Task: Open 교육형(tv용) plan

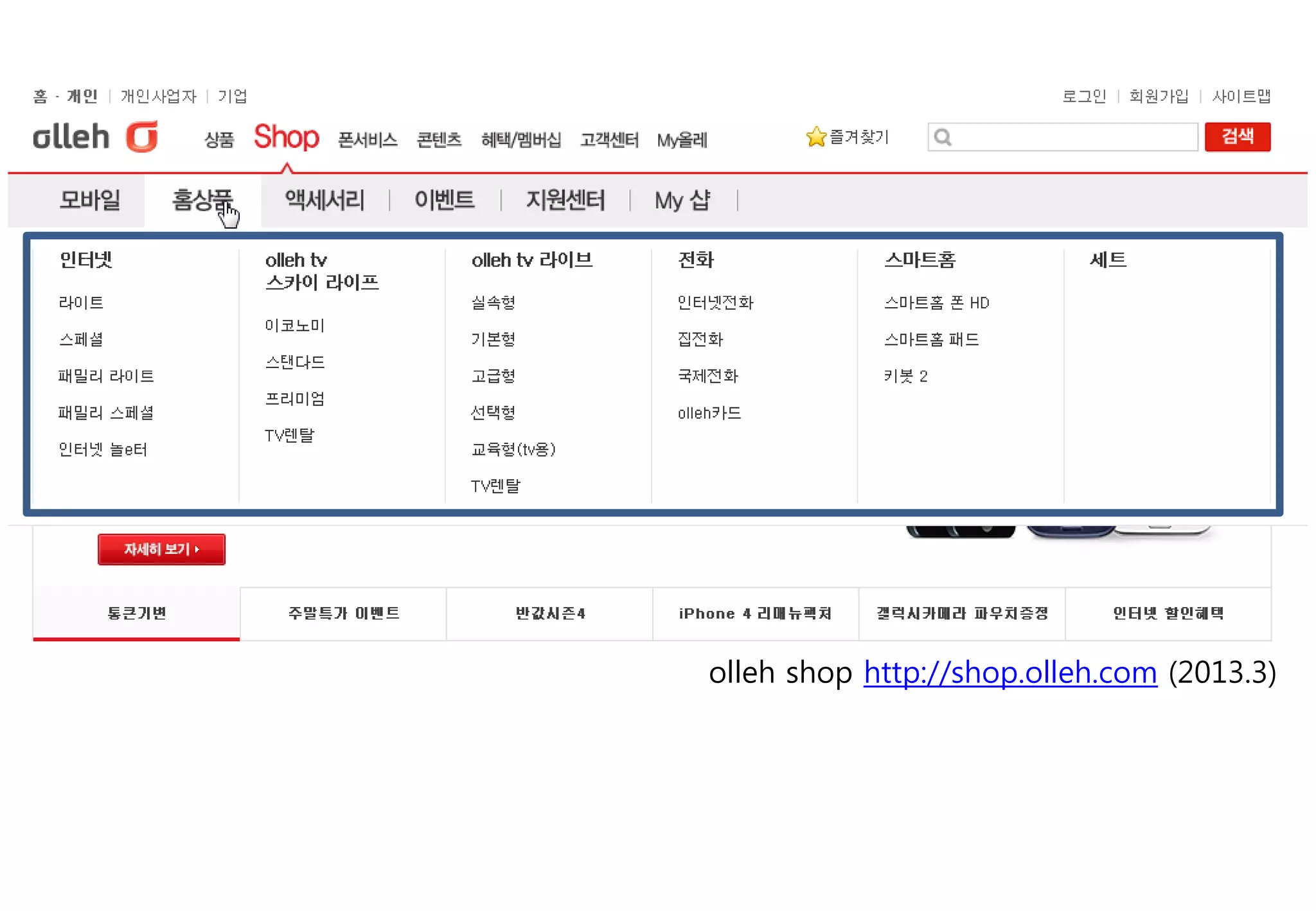Action: [x=513, y=449]
